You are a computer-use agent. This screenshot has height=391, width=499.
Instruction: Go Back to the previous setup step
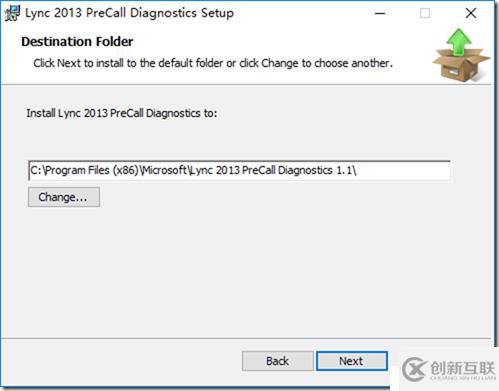[277, 361]
